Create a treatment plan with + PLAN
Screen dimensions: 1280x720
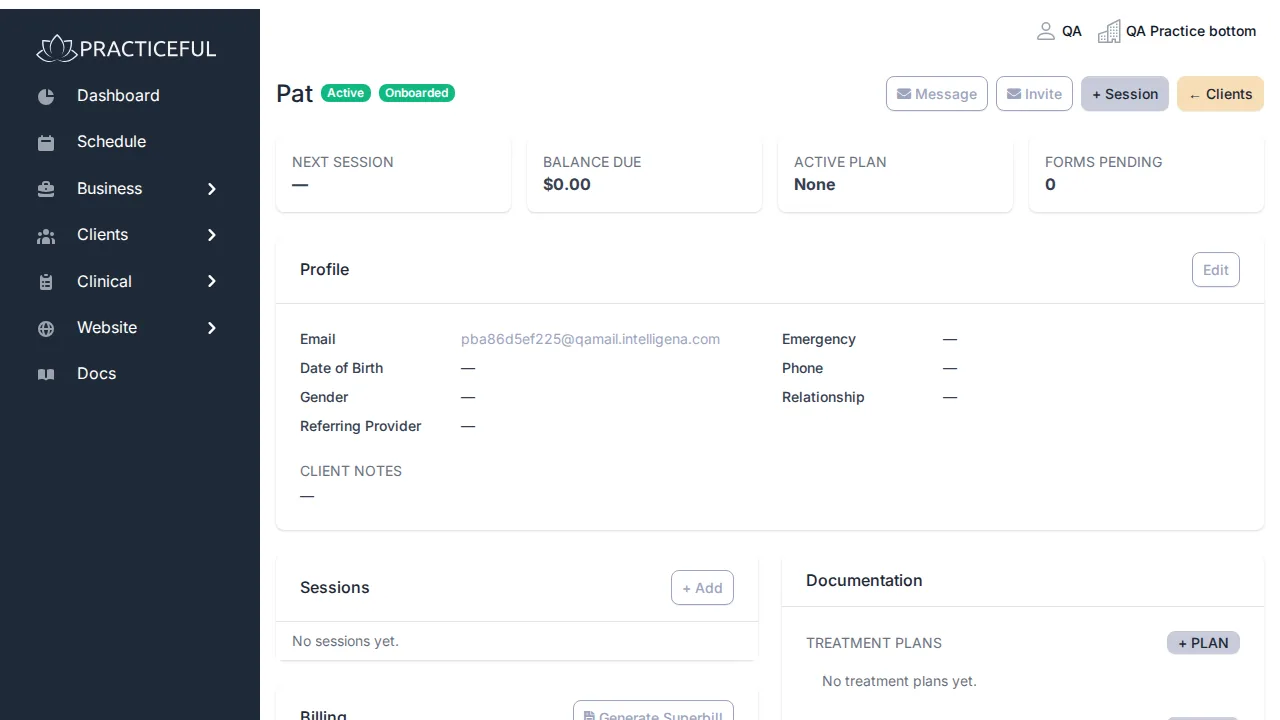[x=1203, y=643]
